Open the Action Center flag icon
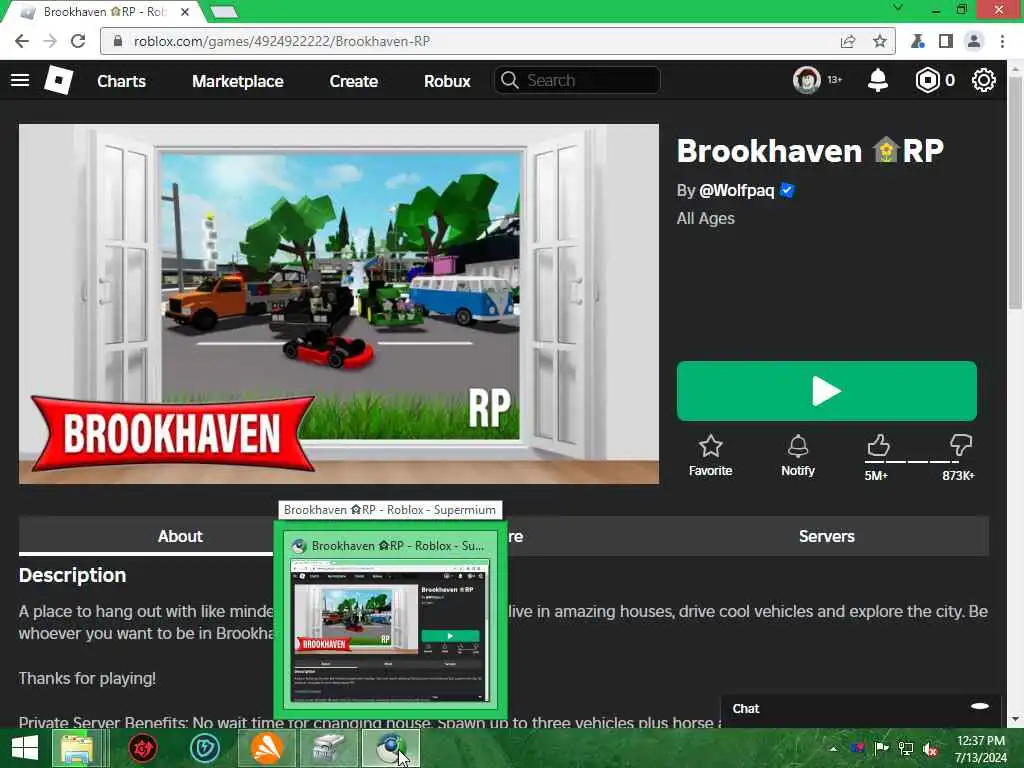This screenshot has height=768, width=1024. [881, 749]
